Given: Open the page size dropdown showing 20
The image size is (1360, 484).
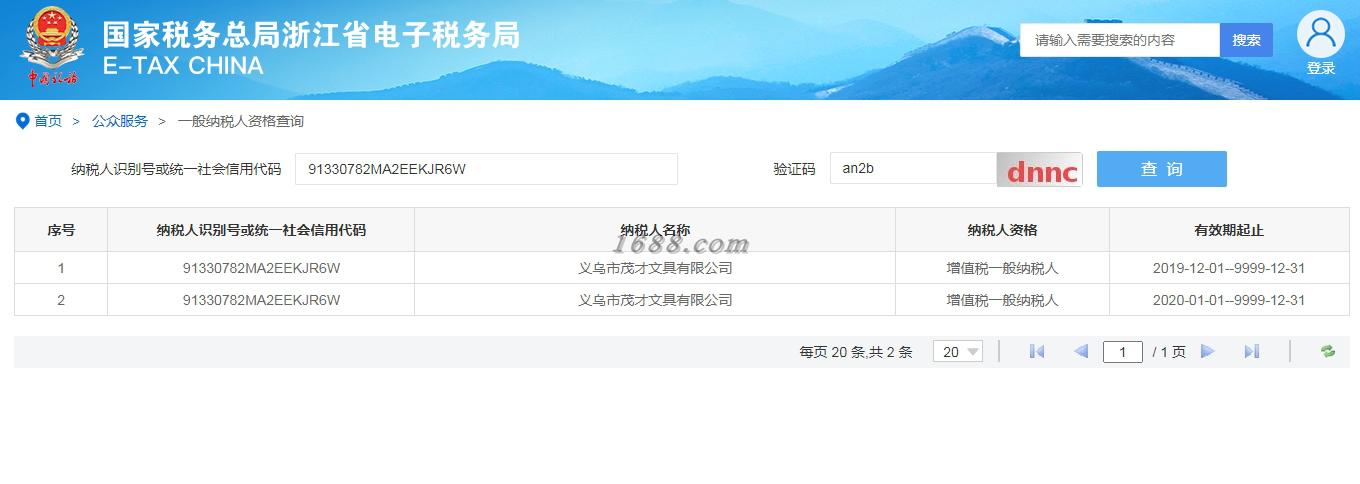Looking at the screenshot, I should (x=958, y=352).
